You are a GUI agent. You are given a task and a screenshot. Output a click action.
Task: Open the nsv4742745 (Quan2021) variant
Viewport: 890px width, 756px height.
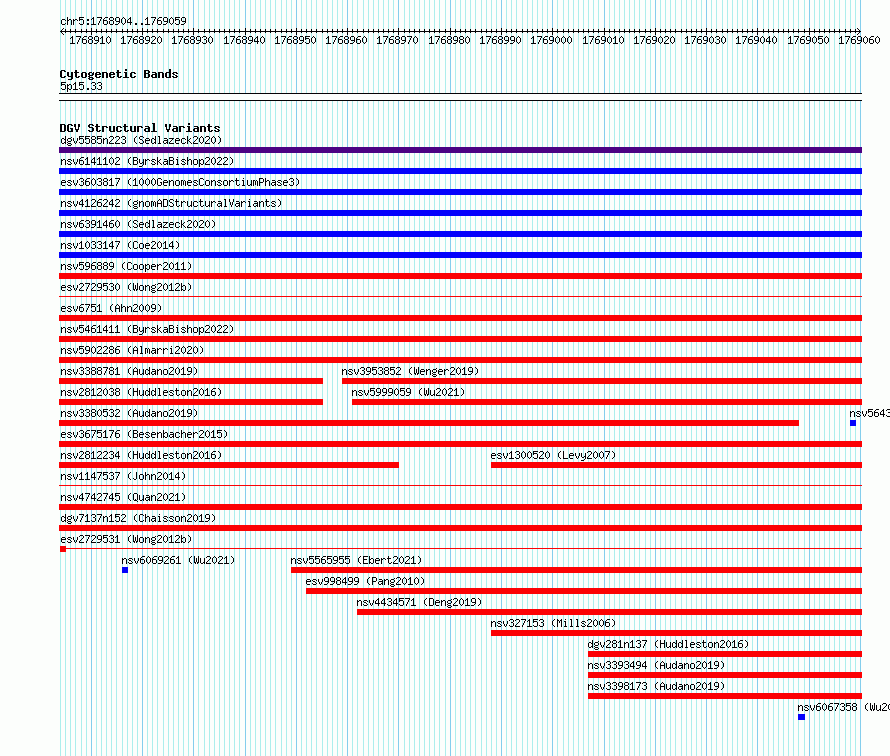pos(123,497)
